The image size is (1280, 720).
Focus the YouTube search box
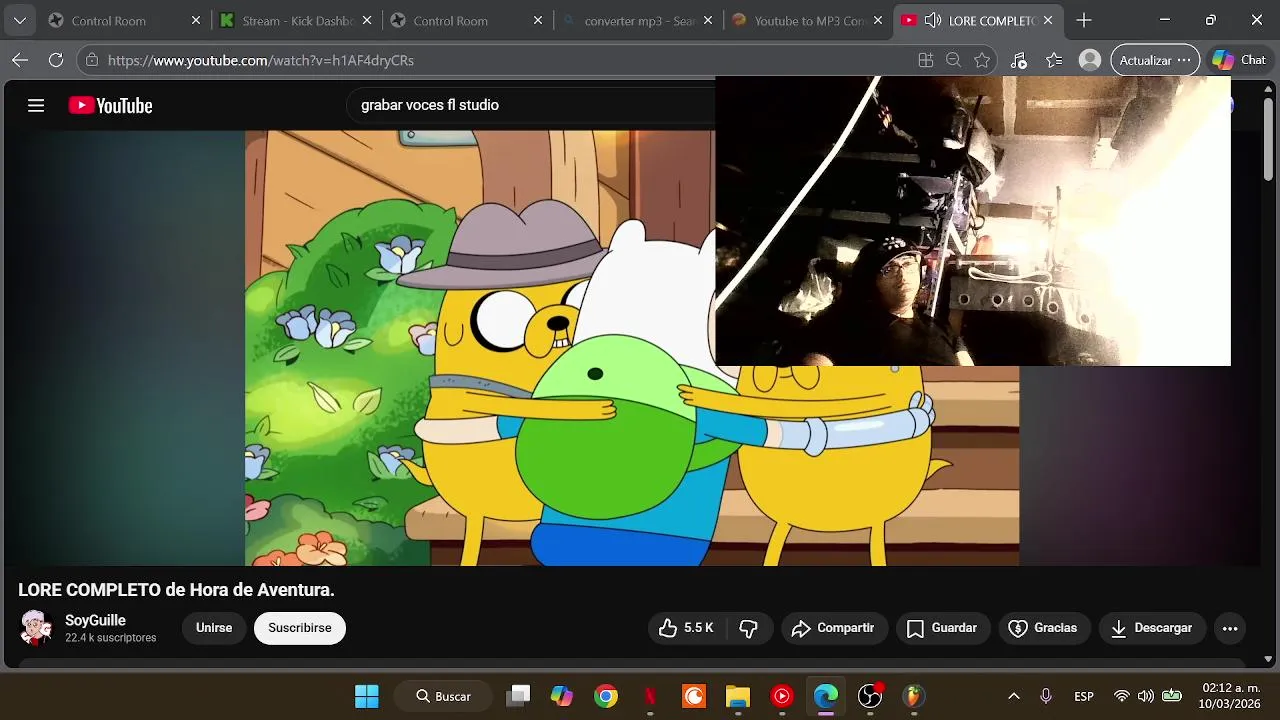[x=530, y=105]
